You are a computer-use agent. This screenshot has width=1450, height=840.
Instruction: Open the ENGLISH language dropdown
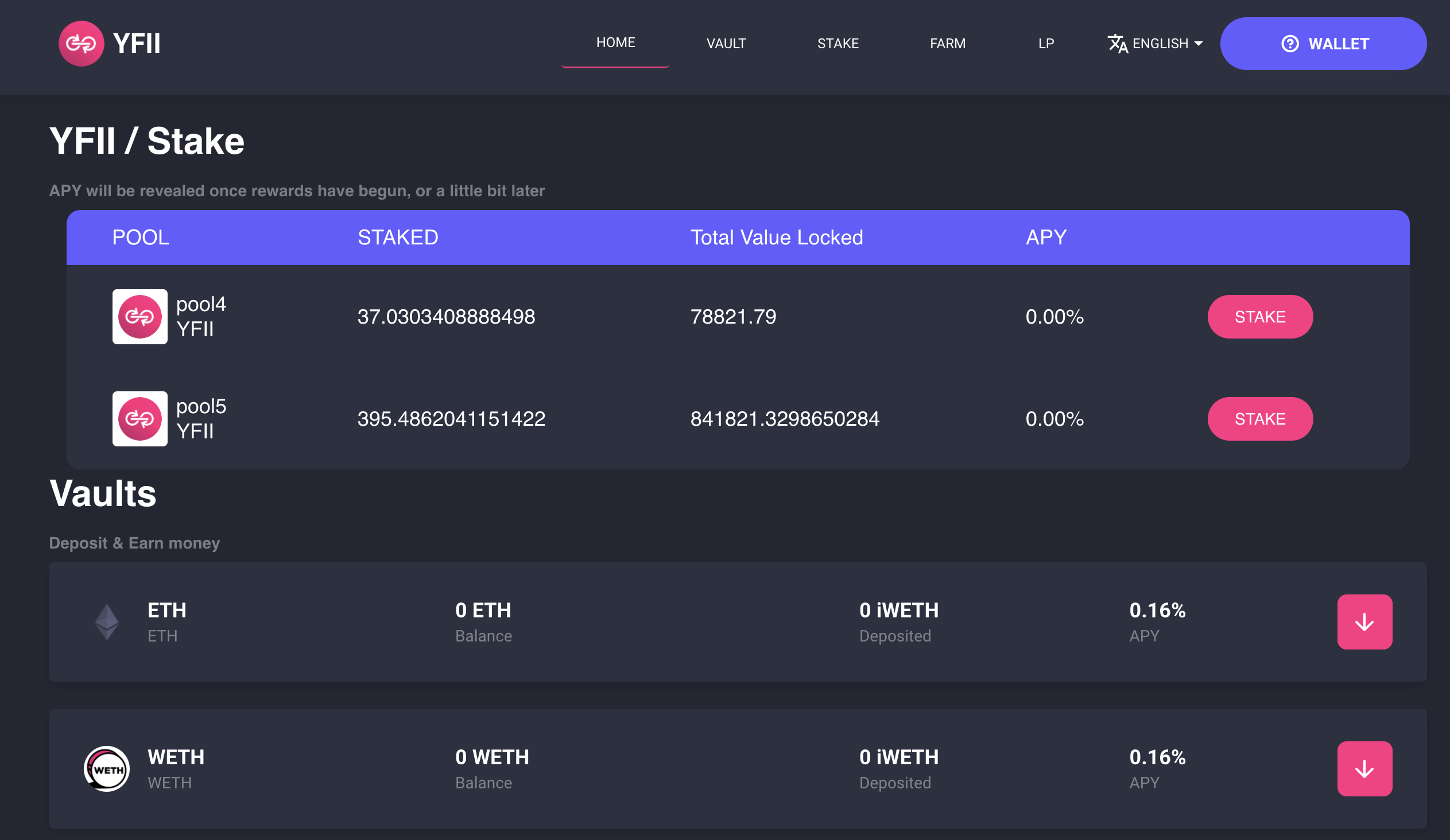point(1156,44)
